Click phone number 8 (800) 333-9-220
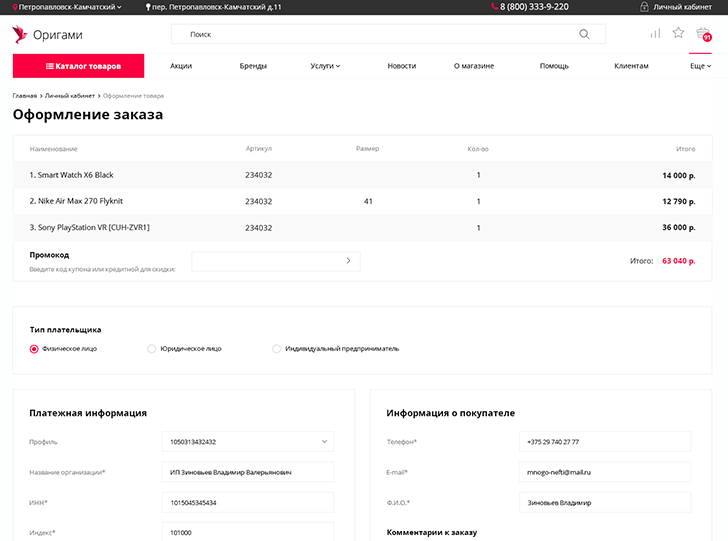Viewport: 728px width, 541px height. point(534,7)
